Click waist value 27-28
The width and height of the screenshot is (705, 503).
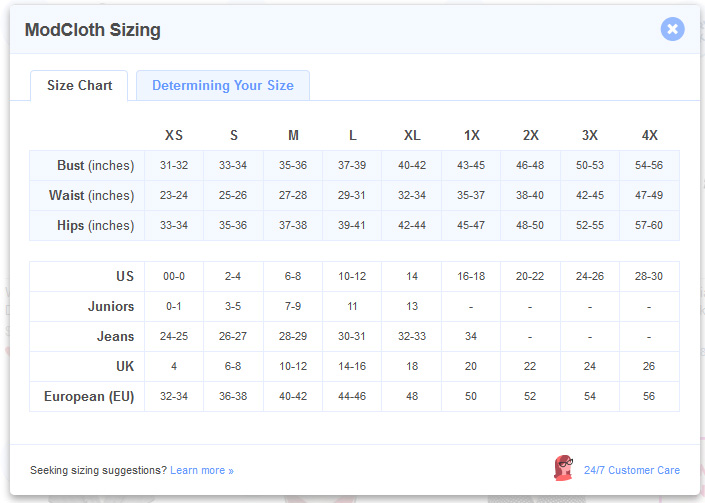pos(293,196)
